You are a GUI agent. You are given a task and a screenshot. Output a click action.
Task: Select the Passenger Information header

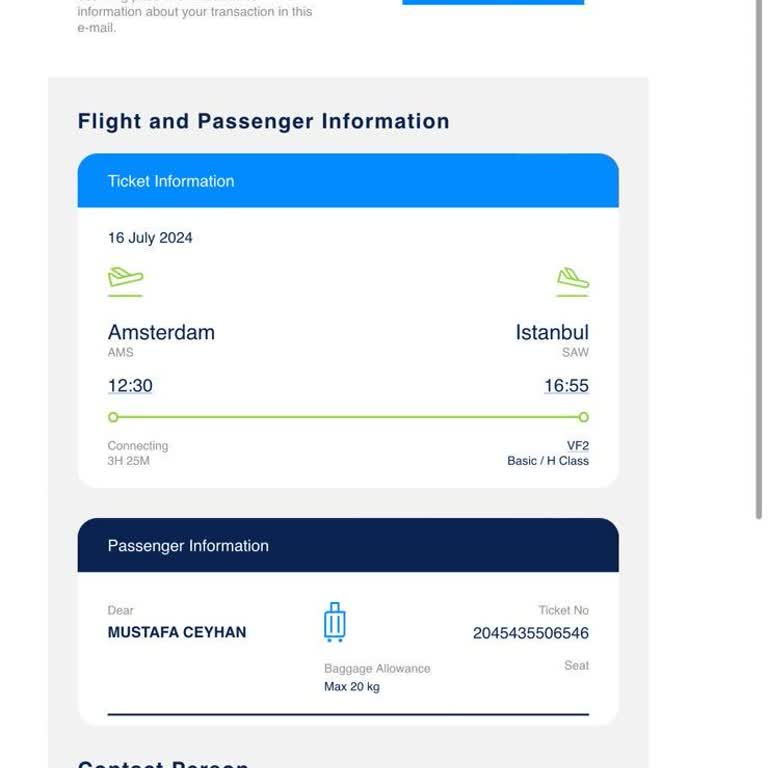tap(348, 545)
